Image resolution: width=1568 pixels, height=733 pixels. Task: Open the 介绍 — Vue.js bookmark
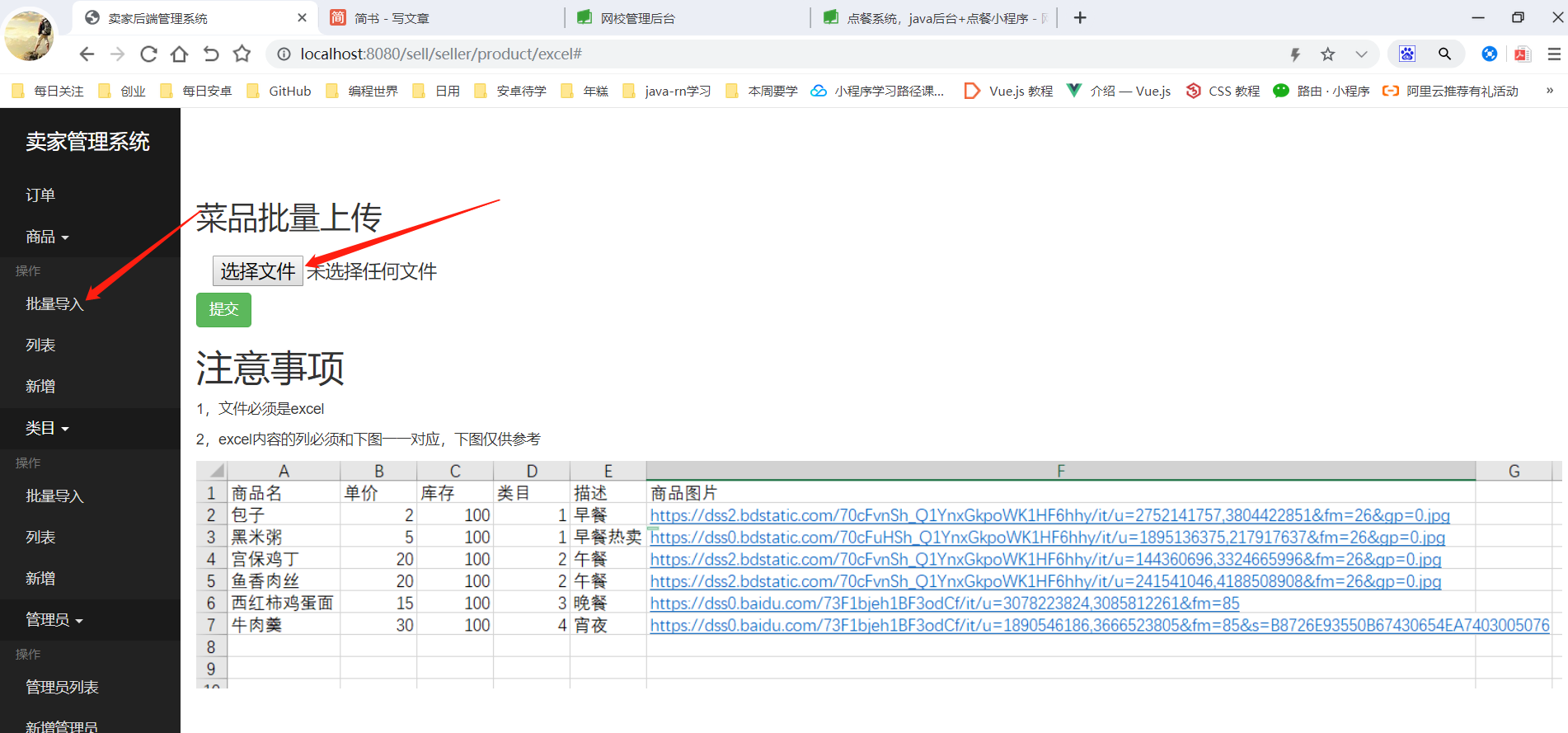(x=1120, y=91)
